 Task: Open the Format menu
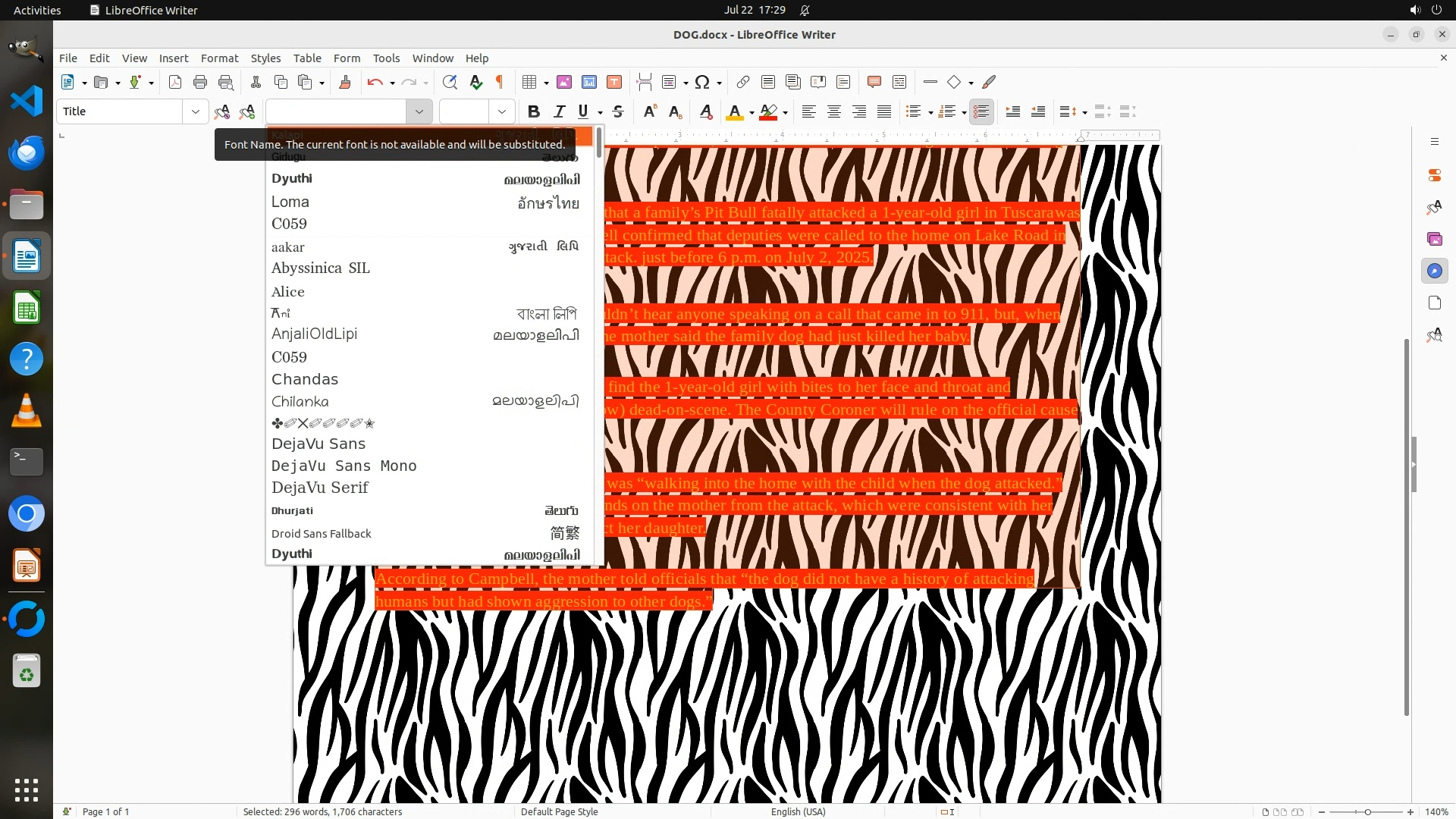tap(219, 58)
